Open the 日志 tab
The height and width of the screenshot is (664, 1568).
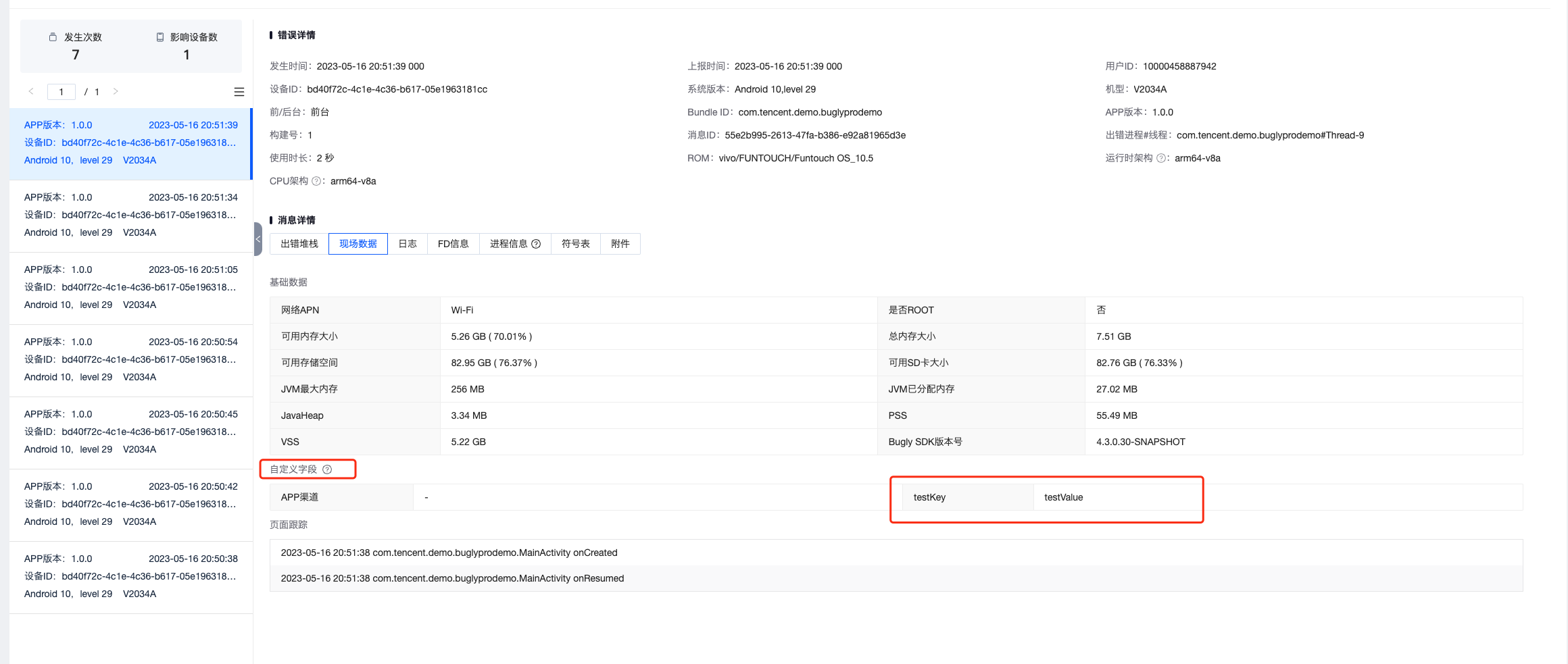tap(408, 244)
